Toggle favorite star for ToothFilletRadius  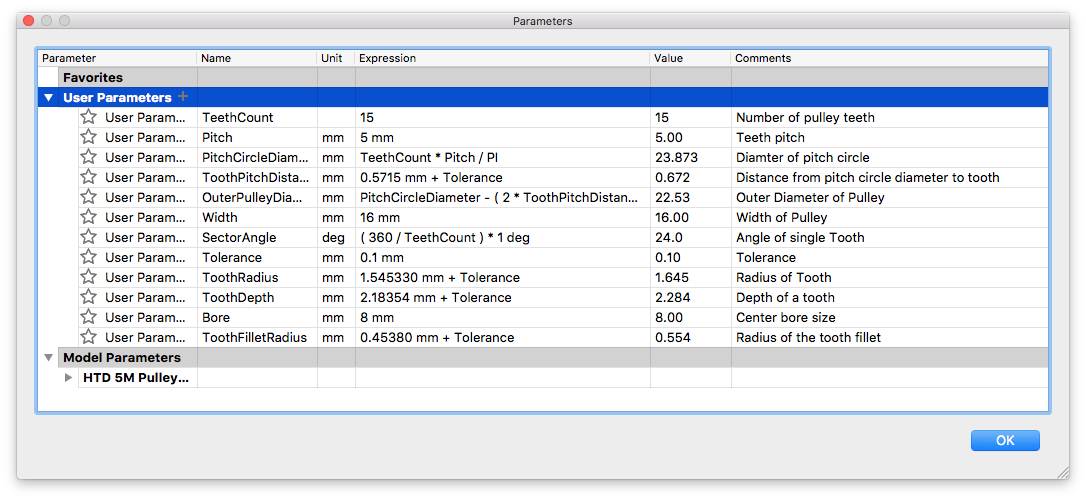click(x=89, y=337)
